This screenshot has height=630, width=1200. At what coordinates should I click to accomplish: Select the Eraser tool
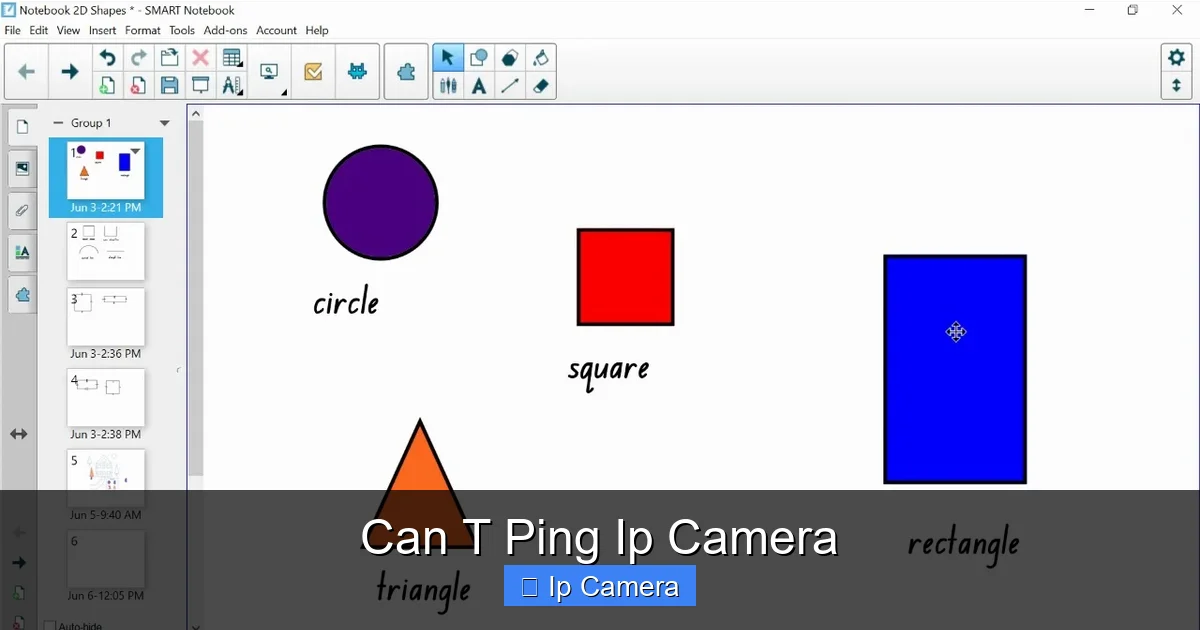pyautogui.click(x=541, y=86)
